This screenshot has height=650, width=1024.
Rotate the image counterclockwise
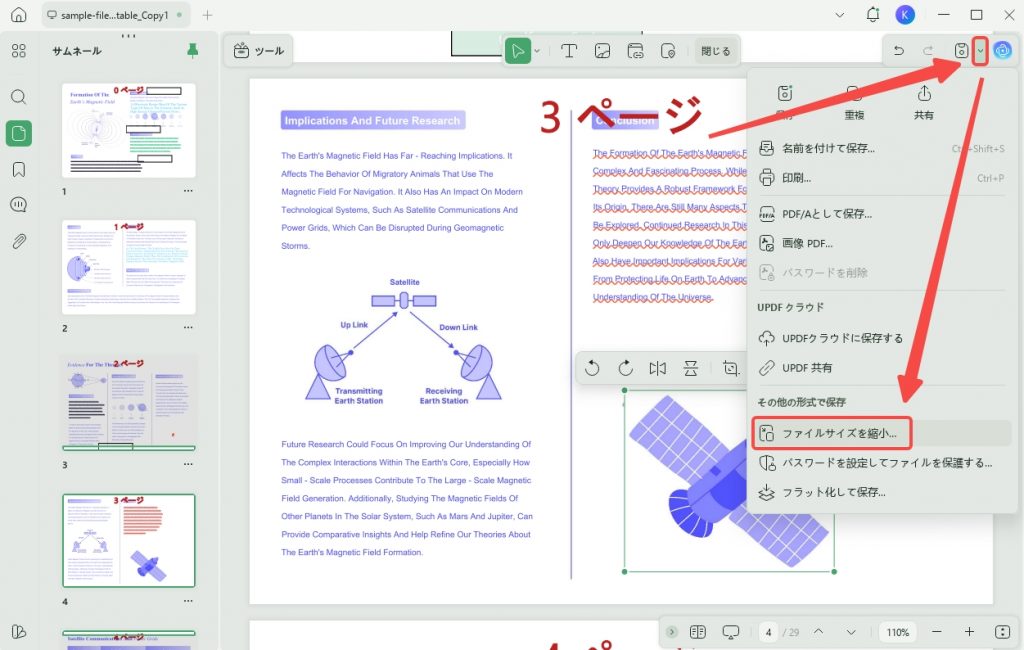592,368
